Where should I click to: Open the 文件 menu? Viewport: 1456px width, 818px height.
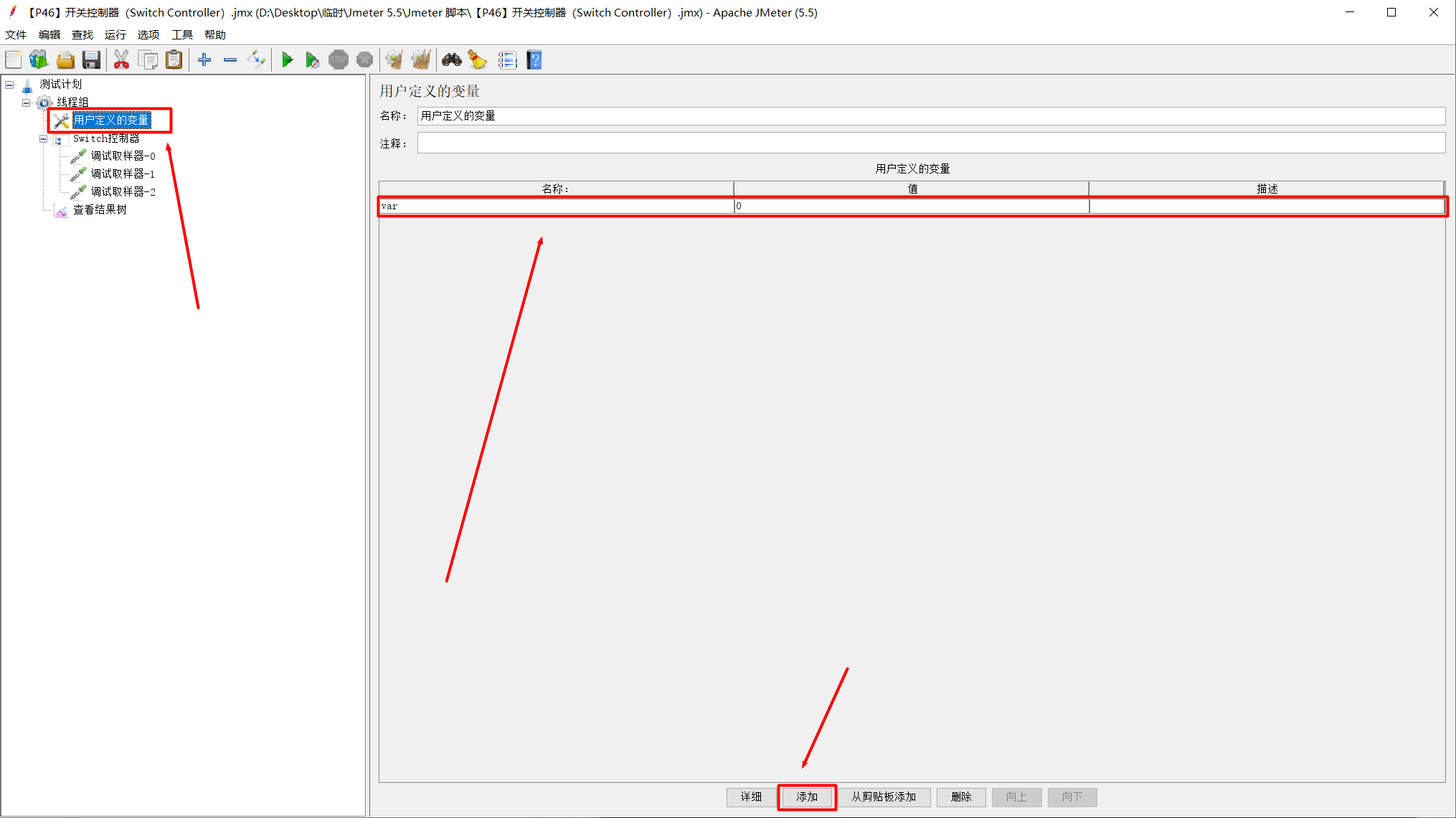[16, 35]
